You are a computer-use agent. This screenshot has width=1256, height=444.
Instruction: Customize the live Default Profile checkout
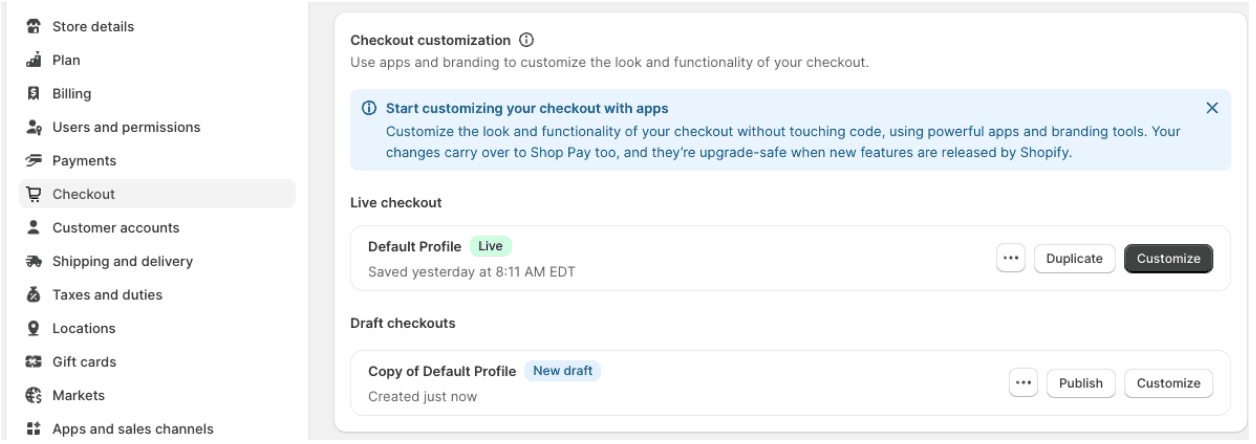coord(1168,258)
